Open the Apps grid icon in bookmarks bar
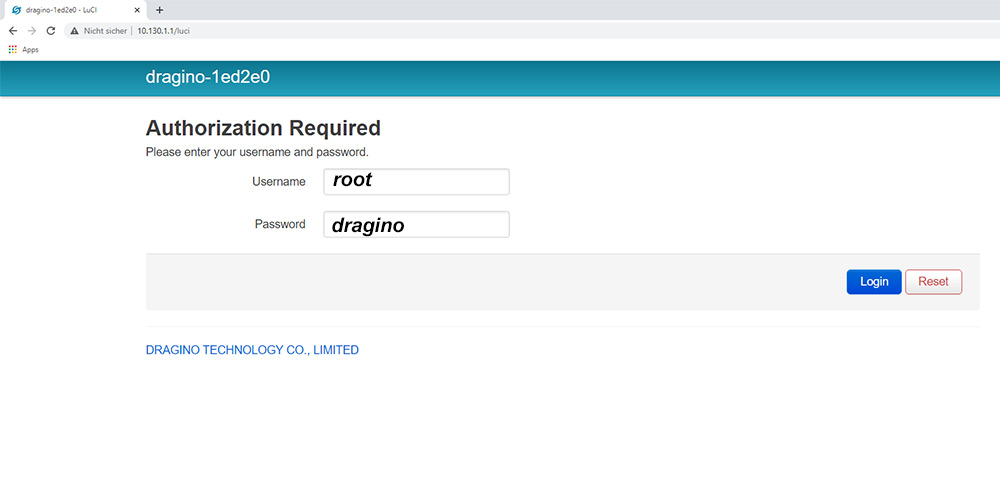The image size is (1000, 500). pyautogui.click(x=13, y=50)
